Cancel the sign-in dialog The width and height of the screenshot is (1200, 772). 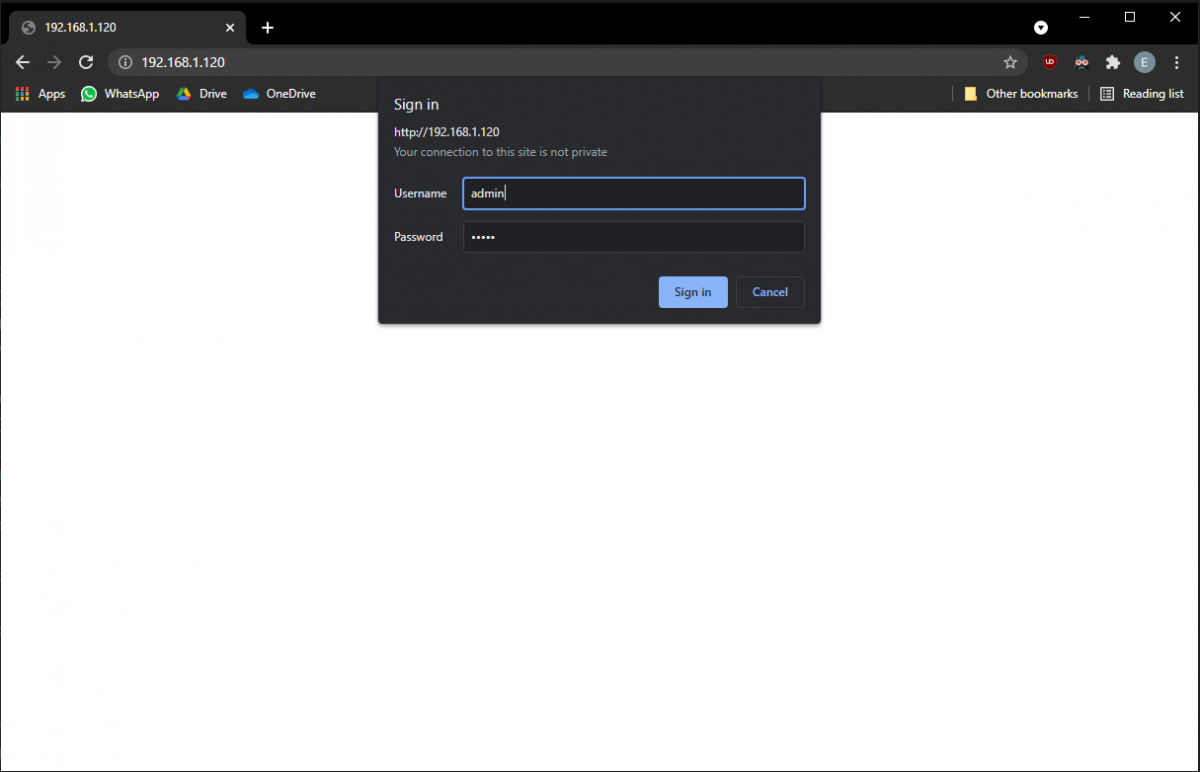pos(769,291)
